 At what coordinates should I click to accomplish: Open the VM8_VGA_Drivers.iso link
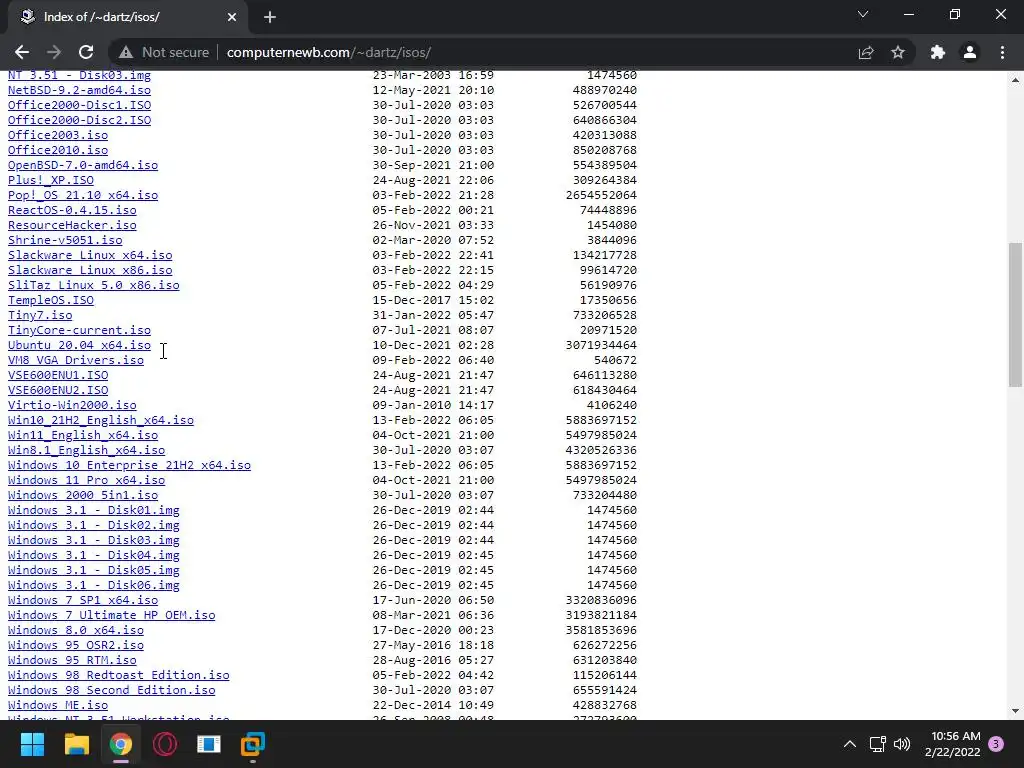click(76, 360)
